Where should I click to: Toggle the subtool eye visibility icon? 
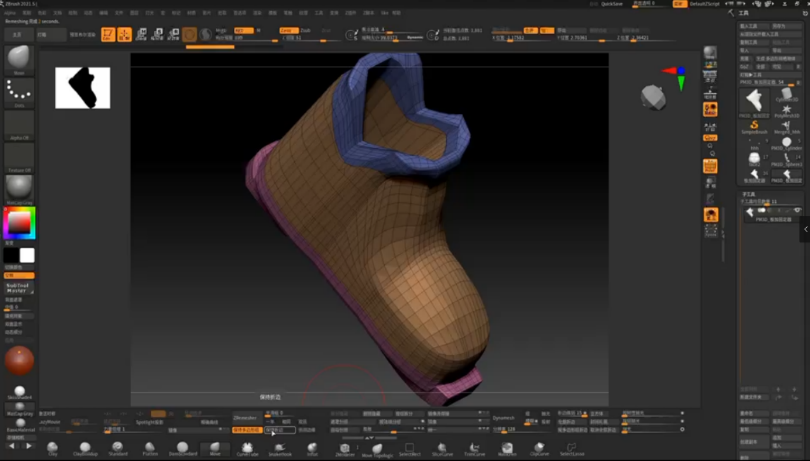(797, 211)
